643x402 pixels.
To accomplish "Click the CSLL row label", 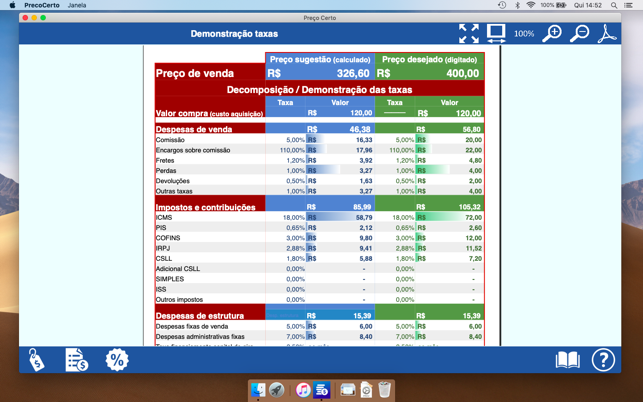I will coord(164,258).
